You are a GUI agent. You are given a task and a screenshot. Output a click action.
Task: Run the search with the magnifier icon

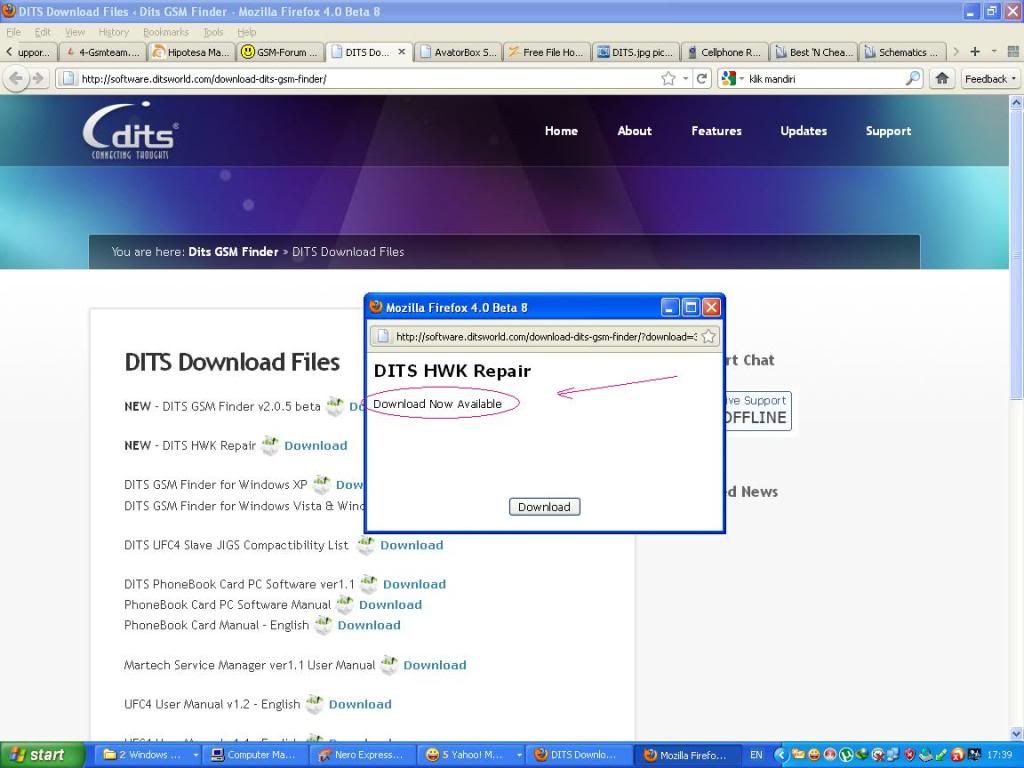912,79
